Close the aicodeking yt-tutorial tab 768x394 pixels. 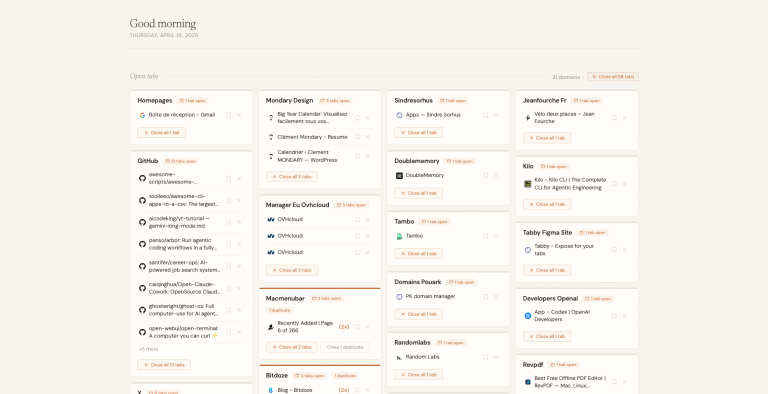click(239, 222)
